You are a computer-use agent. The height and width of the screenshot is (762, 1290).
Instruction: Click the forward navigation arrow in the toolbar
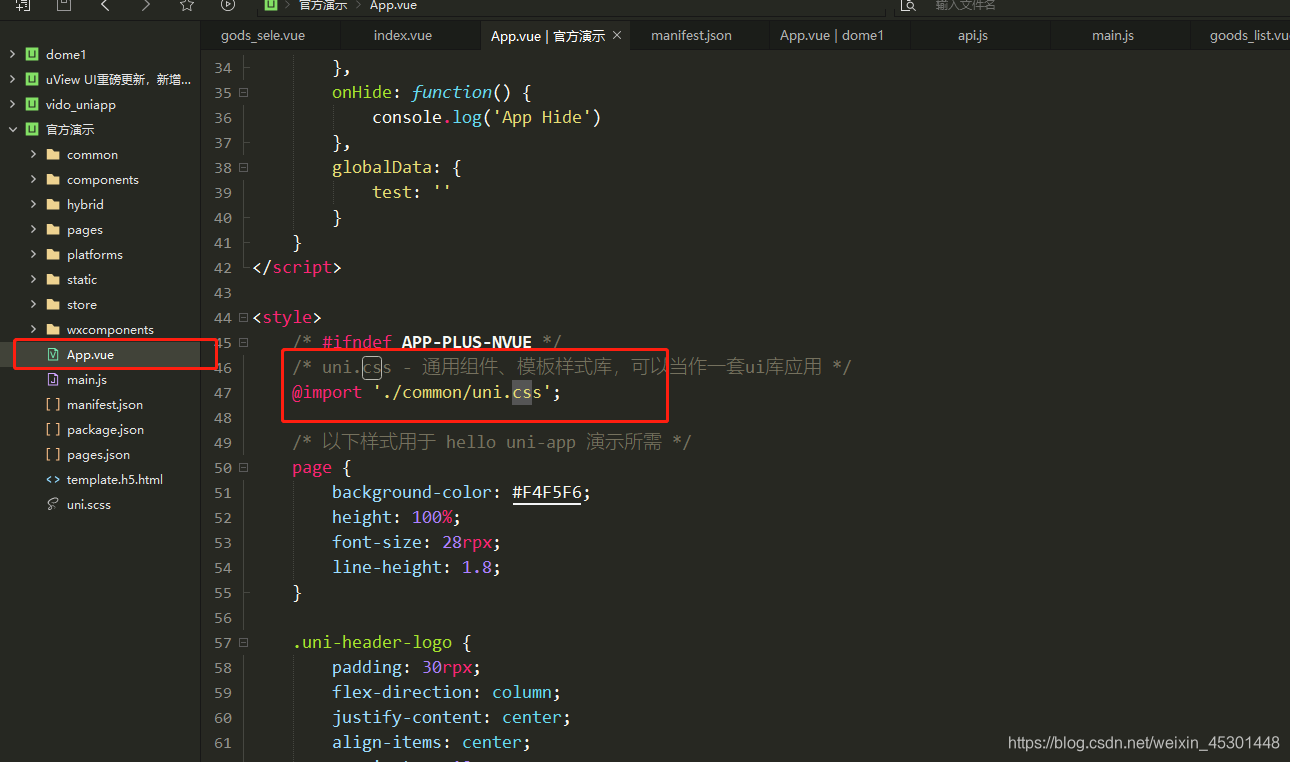pos(146,5)
